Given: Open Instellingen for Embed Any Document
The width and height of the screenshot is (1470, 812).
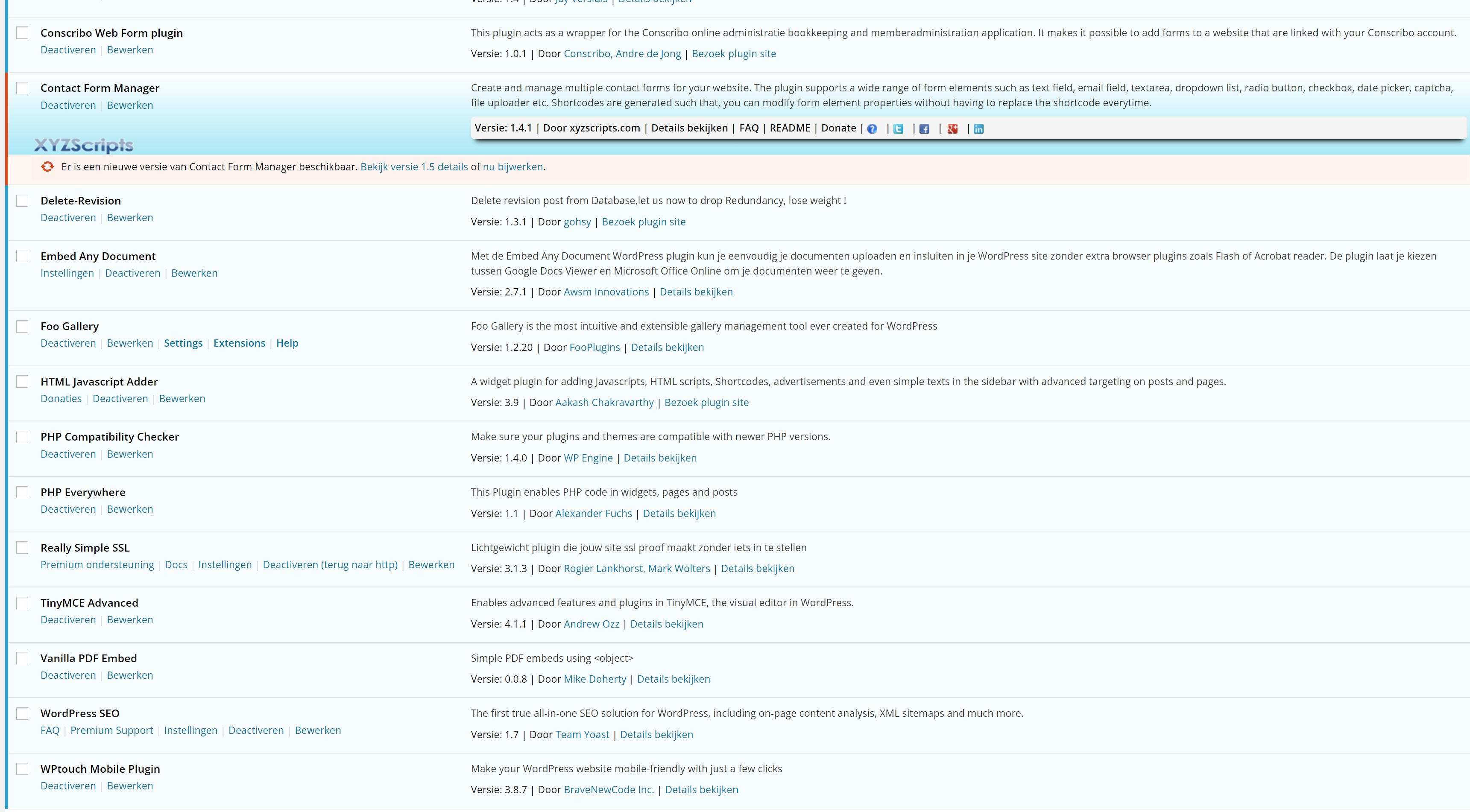Looking at the screenshot, I should click(67, 273).
